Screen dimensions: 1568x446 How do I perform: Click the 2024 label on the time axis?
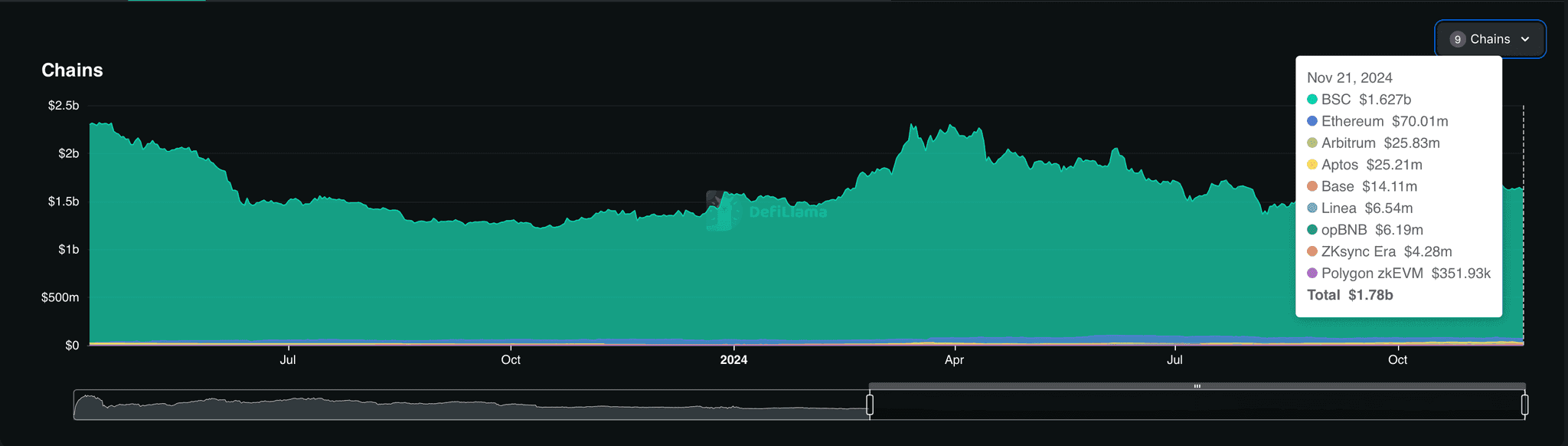tap(733, 360)
